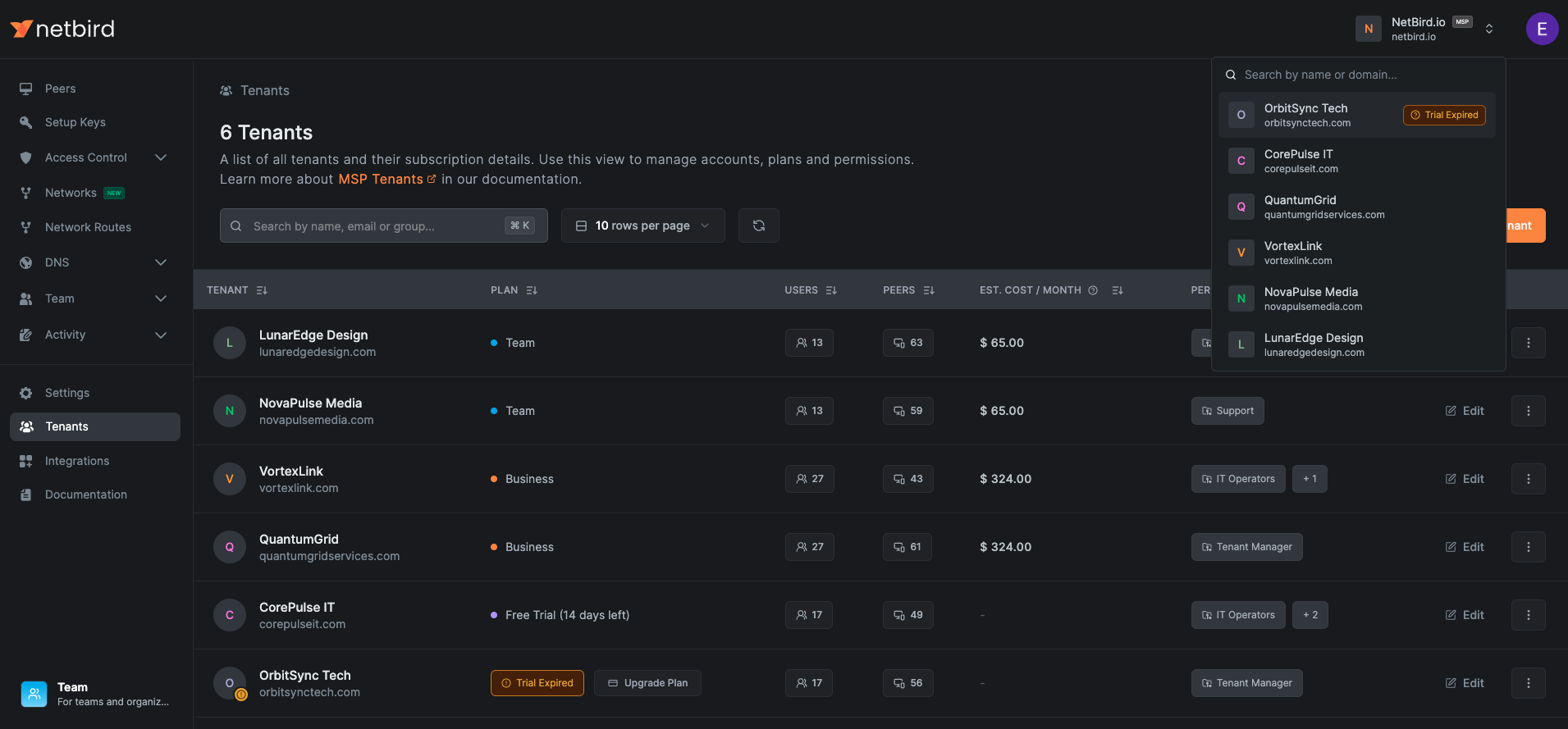Expand the DNS sidebar section
This screenshot has height=729, width=1568.
(x=161, y=262)
